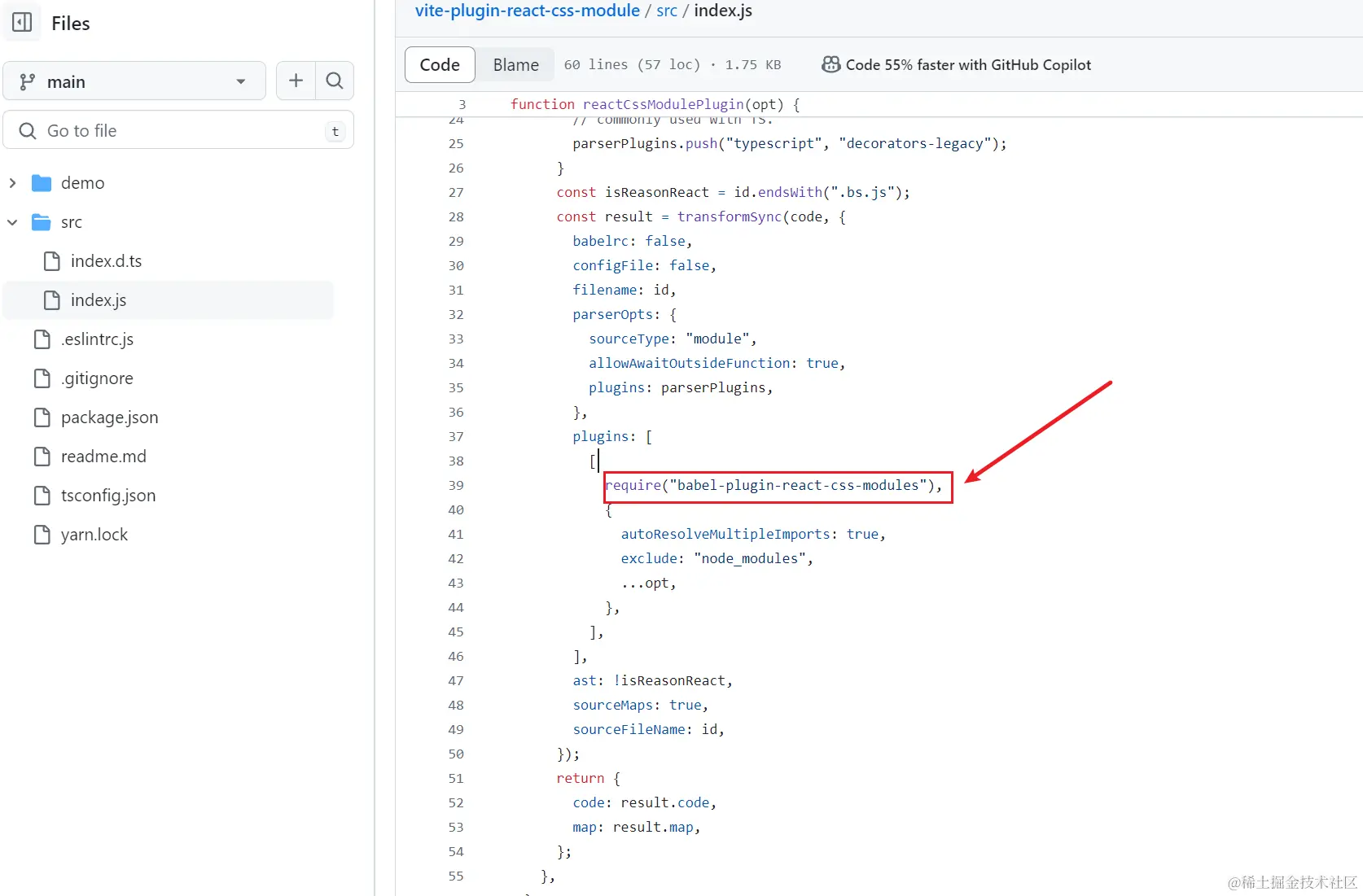Click the require babel-plugin-react-css-modules code

(774, 485)
